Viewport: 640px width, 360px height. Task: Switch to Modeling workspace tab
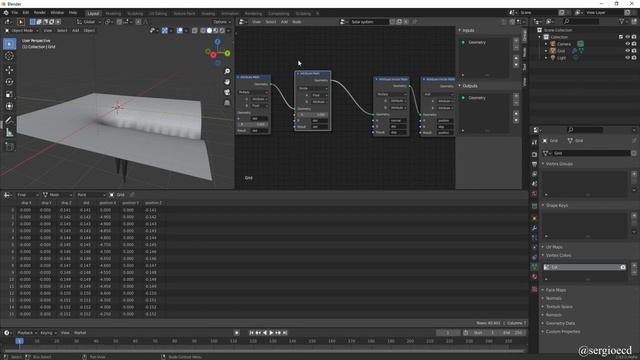pos(113,13)
